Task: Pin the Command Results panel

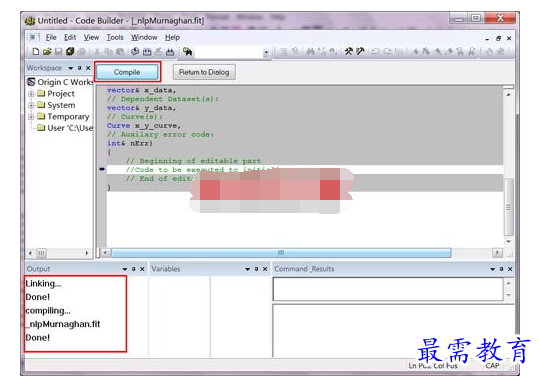Action: (501, 269)
